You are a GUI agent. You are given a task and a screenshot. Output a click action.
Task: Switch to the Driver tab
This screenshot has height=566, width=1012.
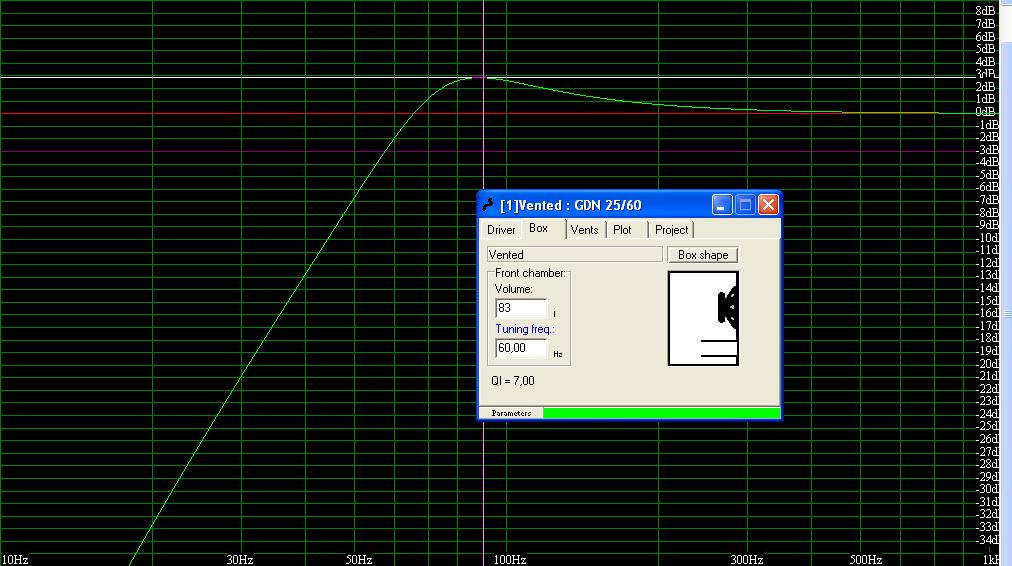501,230
